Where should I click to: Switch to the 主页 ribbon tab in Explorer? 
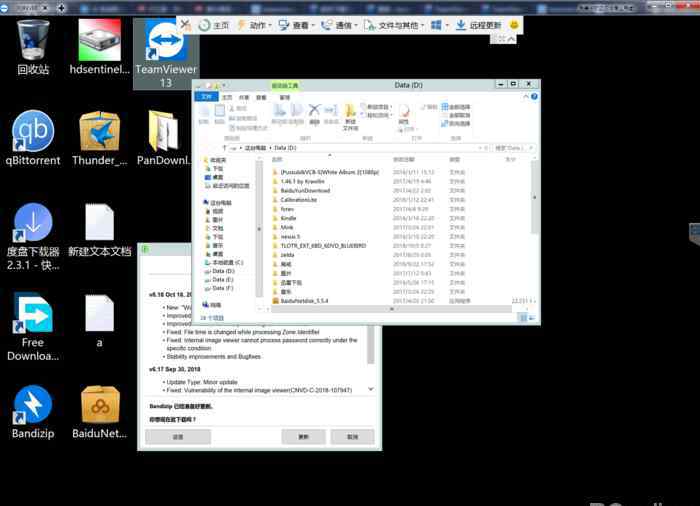tap(227, 97)
